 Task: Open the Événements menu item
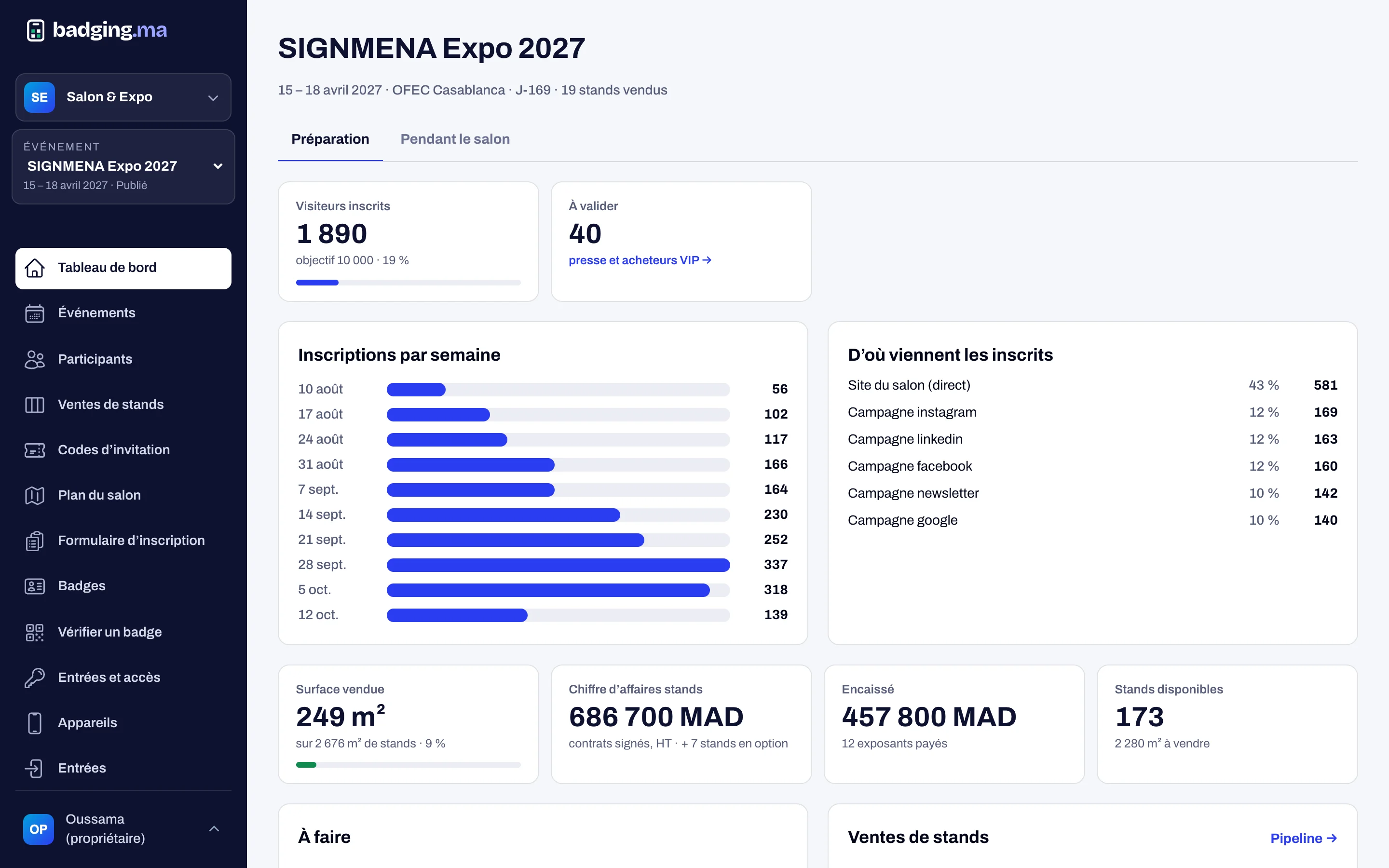coord(123,313)
